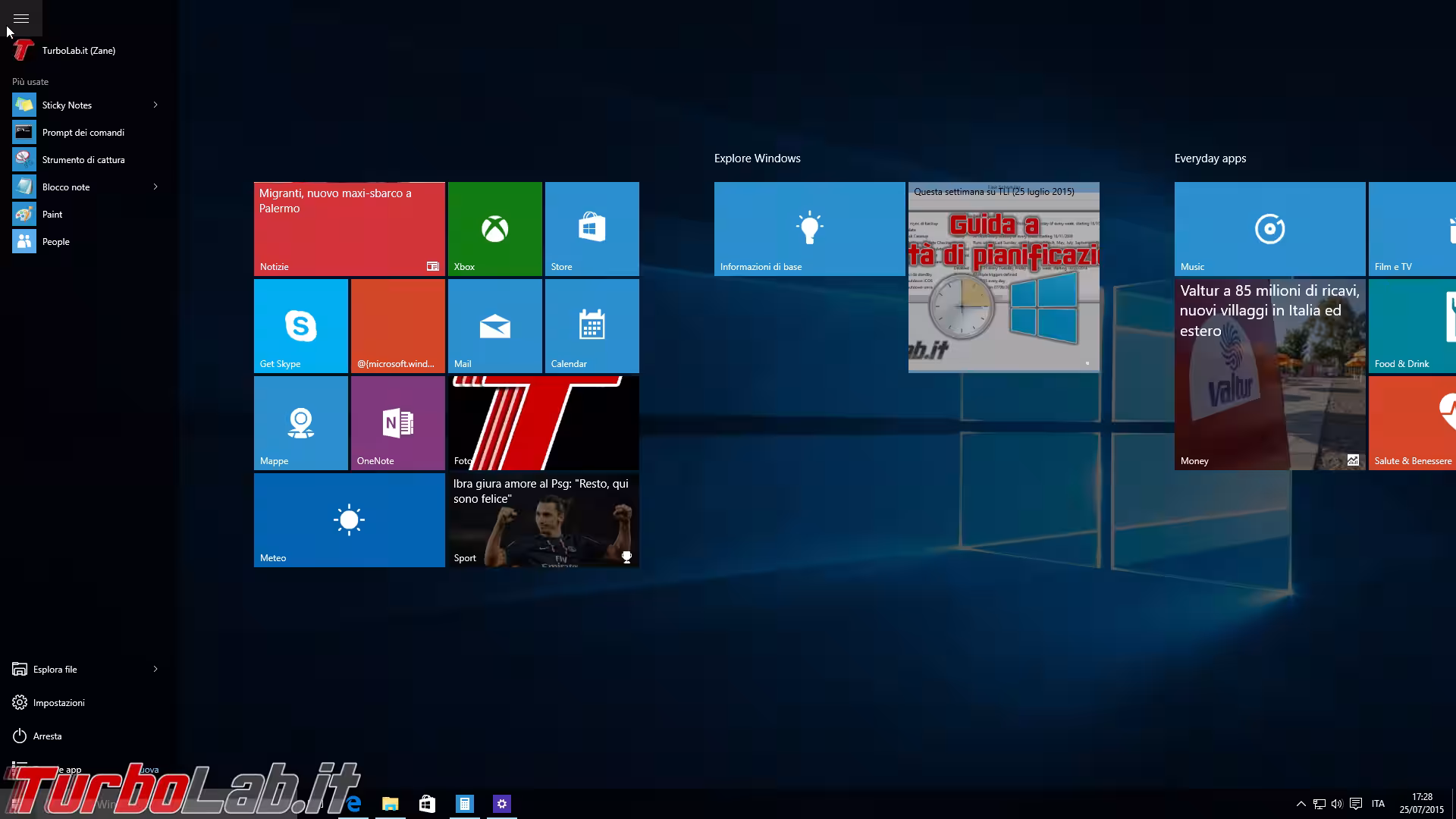Open the Xbox tile
Screen dimensions: 1456x819
494,228
